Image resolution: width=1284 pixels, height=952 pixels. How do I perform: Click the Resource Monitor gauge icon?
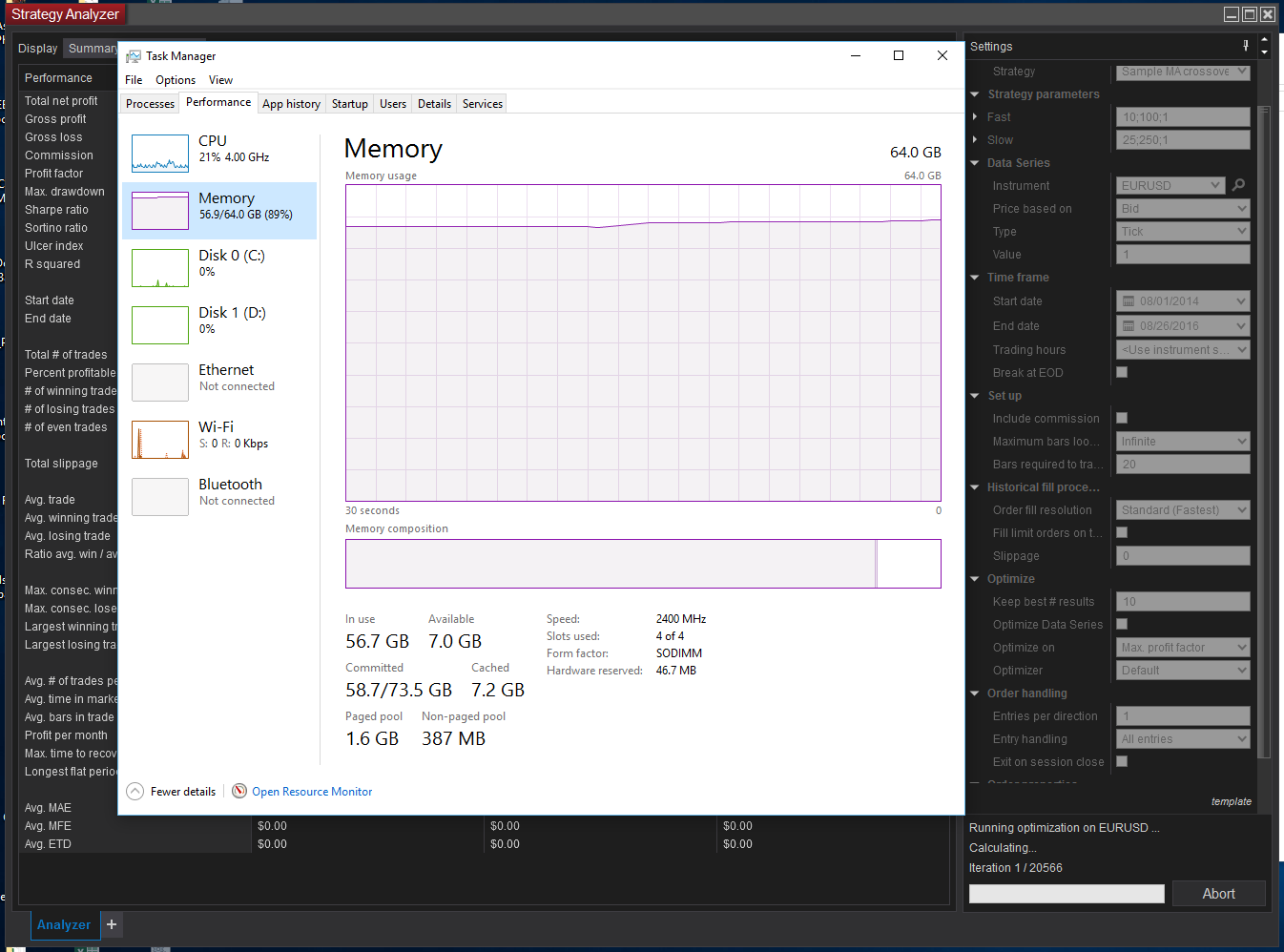240,791
